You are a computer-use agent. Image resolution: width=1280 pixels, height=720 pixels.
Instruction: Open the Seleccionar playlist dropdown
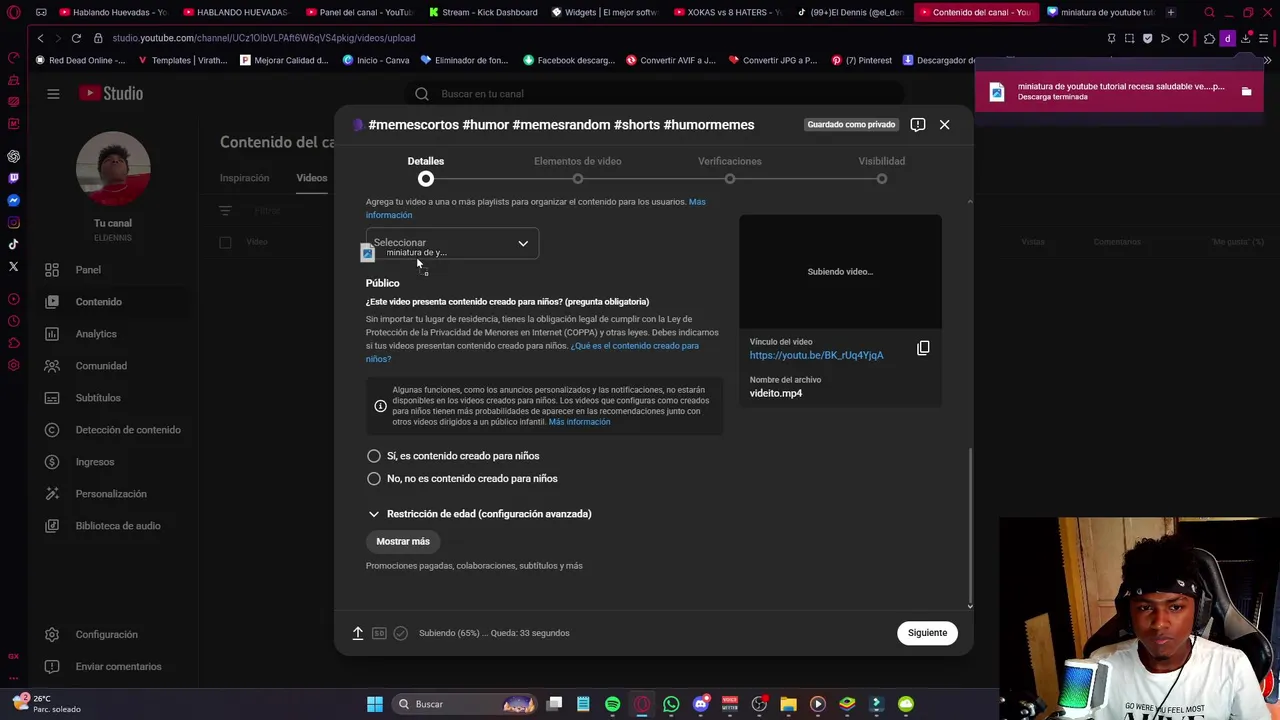452,243
